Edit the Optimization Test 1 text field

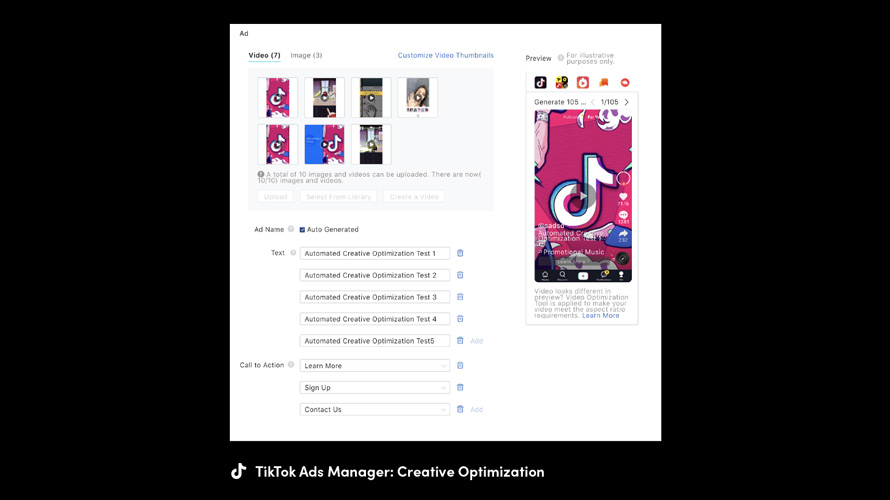click(375, 253)
